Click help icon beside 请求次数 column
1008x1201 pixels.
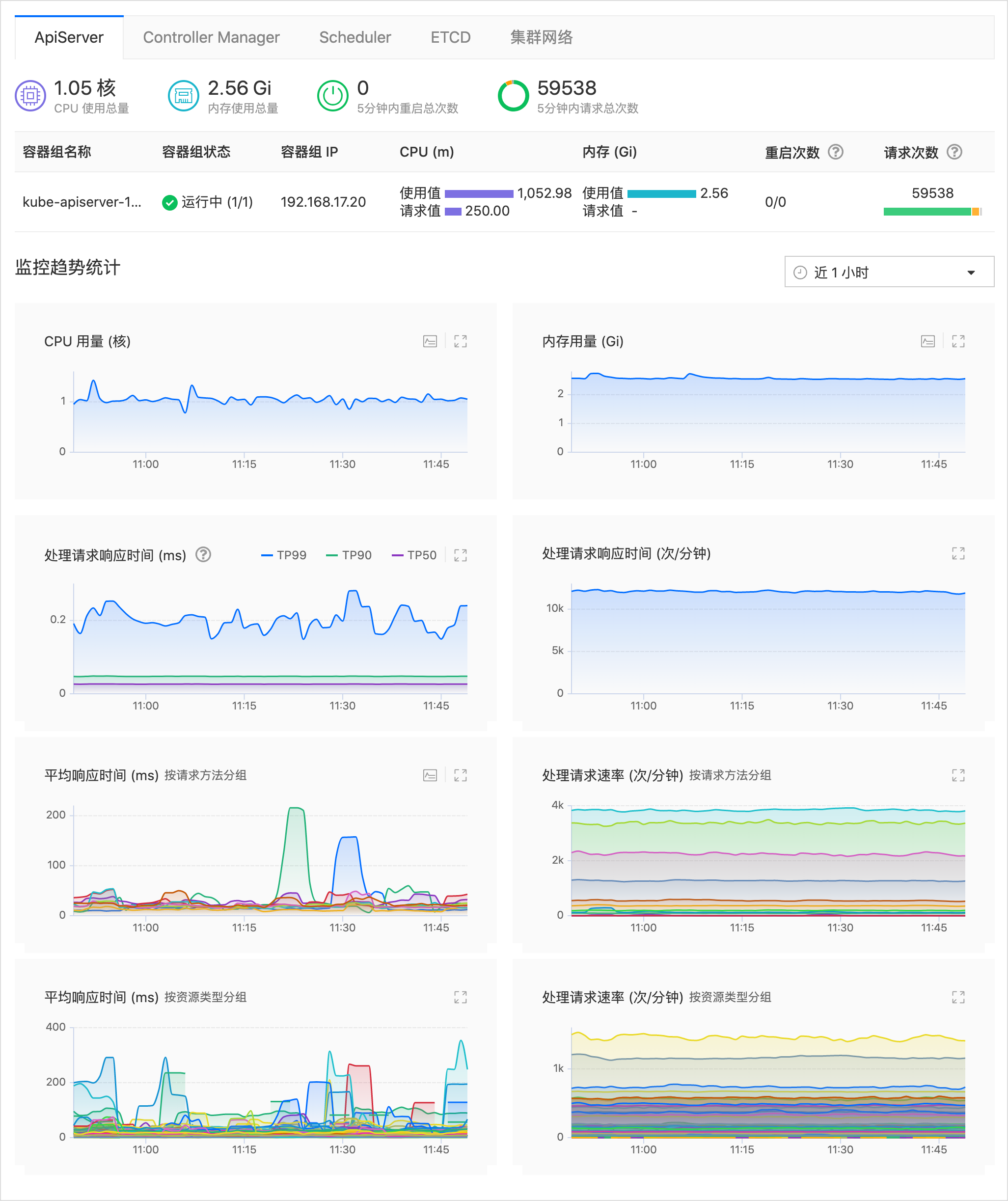point(954,152)
